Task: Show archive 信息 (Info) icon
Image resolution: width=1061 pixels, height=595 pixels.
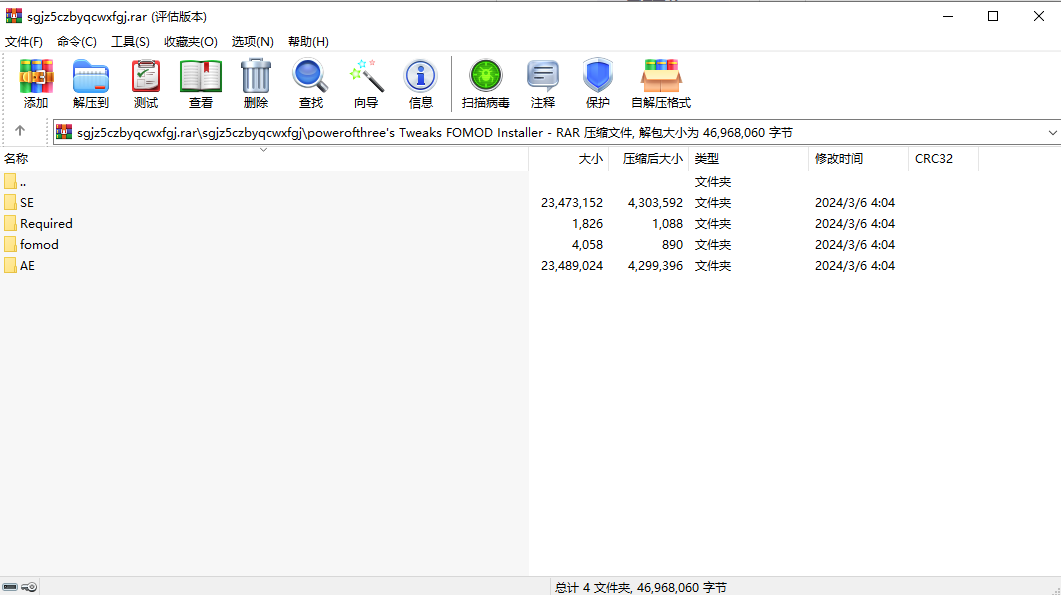Action: tap(420, 83)
